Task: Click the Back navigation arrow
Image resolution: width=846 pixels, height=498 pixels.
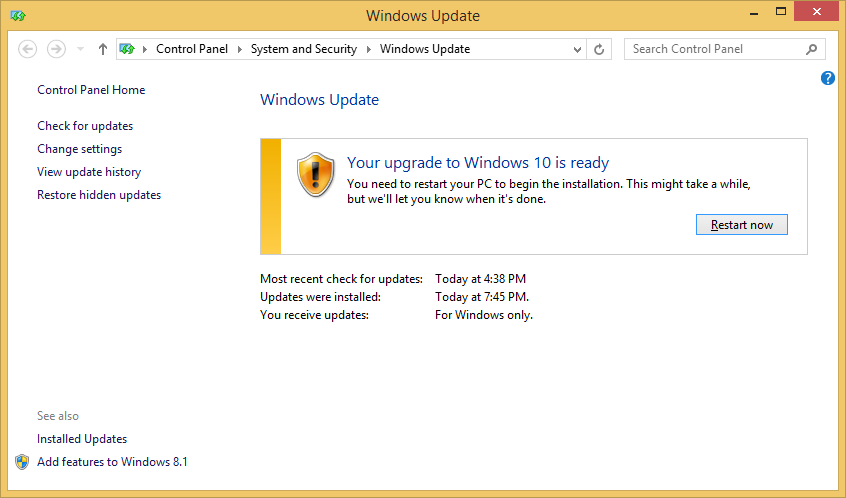Action: 28,49
